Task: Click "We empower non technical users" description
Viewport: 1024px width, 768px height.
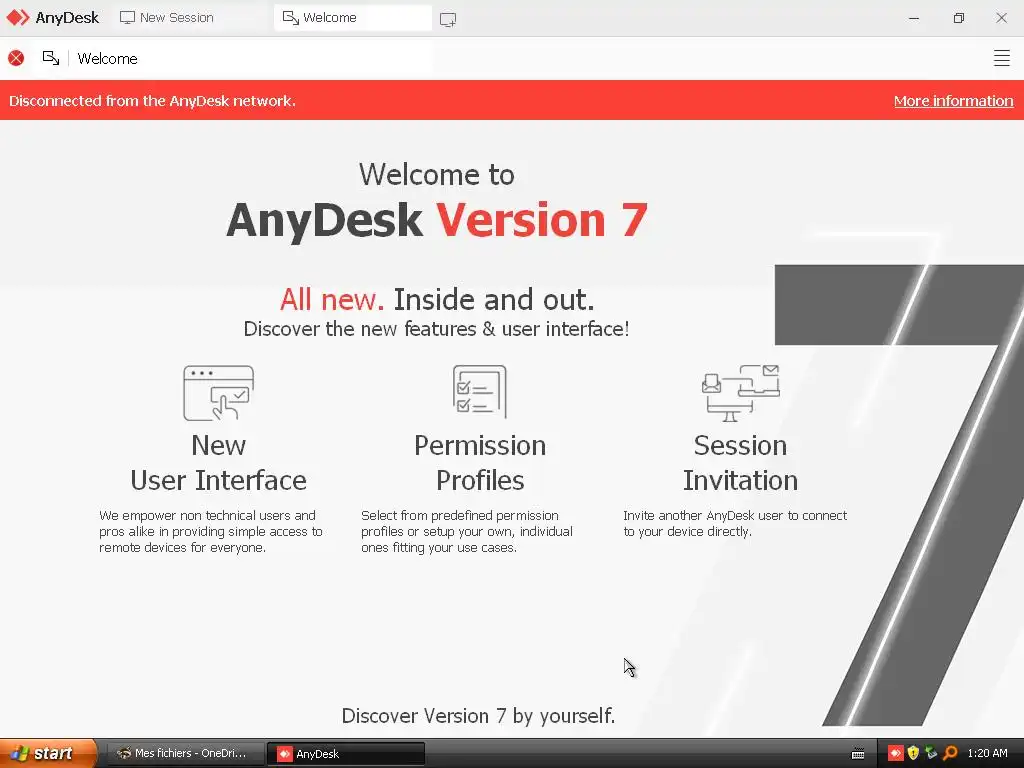Action: point(211,532)
